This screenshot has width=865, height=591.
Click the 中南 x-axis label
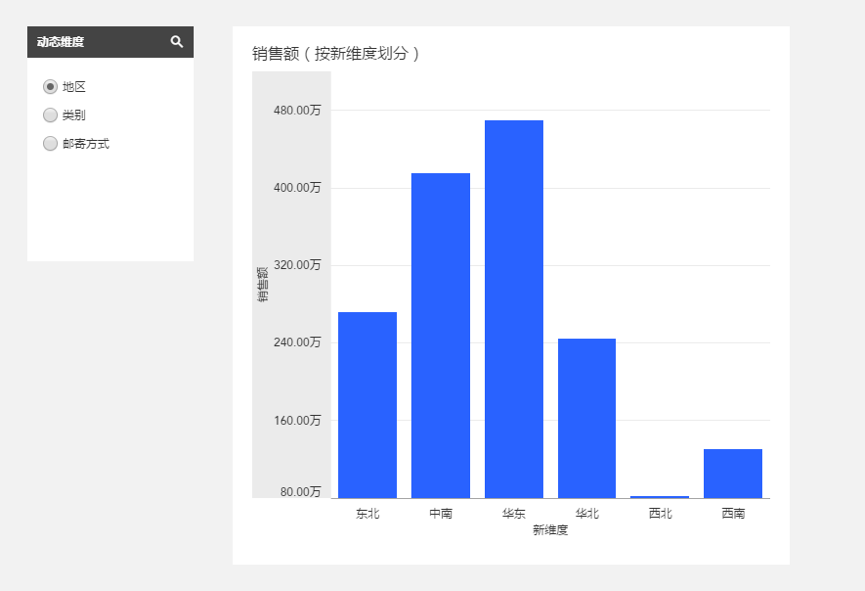tap(440, 514)
